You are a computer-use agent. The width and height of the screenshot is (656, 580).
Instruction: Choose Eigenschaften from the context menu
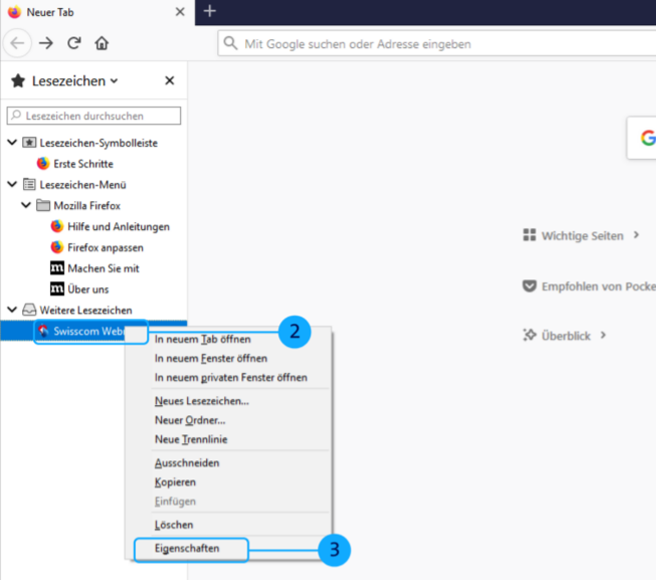click(x=187, y=548)
